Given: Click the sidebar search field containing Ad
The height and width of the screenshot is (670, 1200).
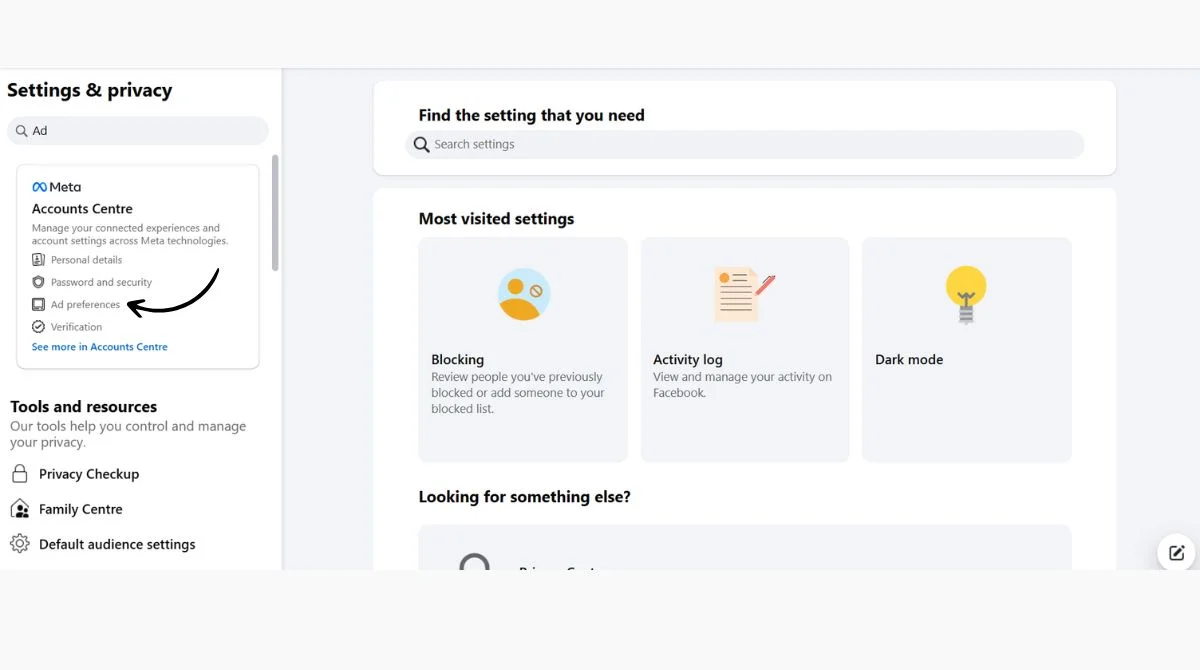Looking at the screenshot, I should click(138, 131).
